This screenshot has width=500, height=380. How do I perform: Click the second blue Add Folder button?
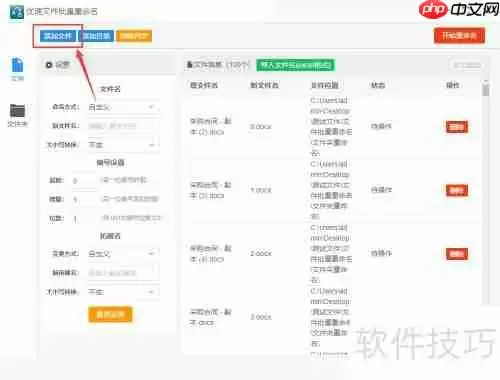click(96, 36)
